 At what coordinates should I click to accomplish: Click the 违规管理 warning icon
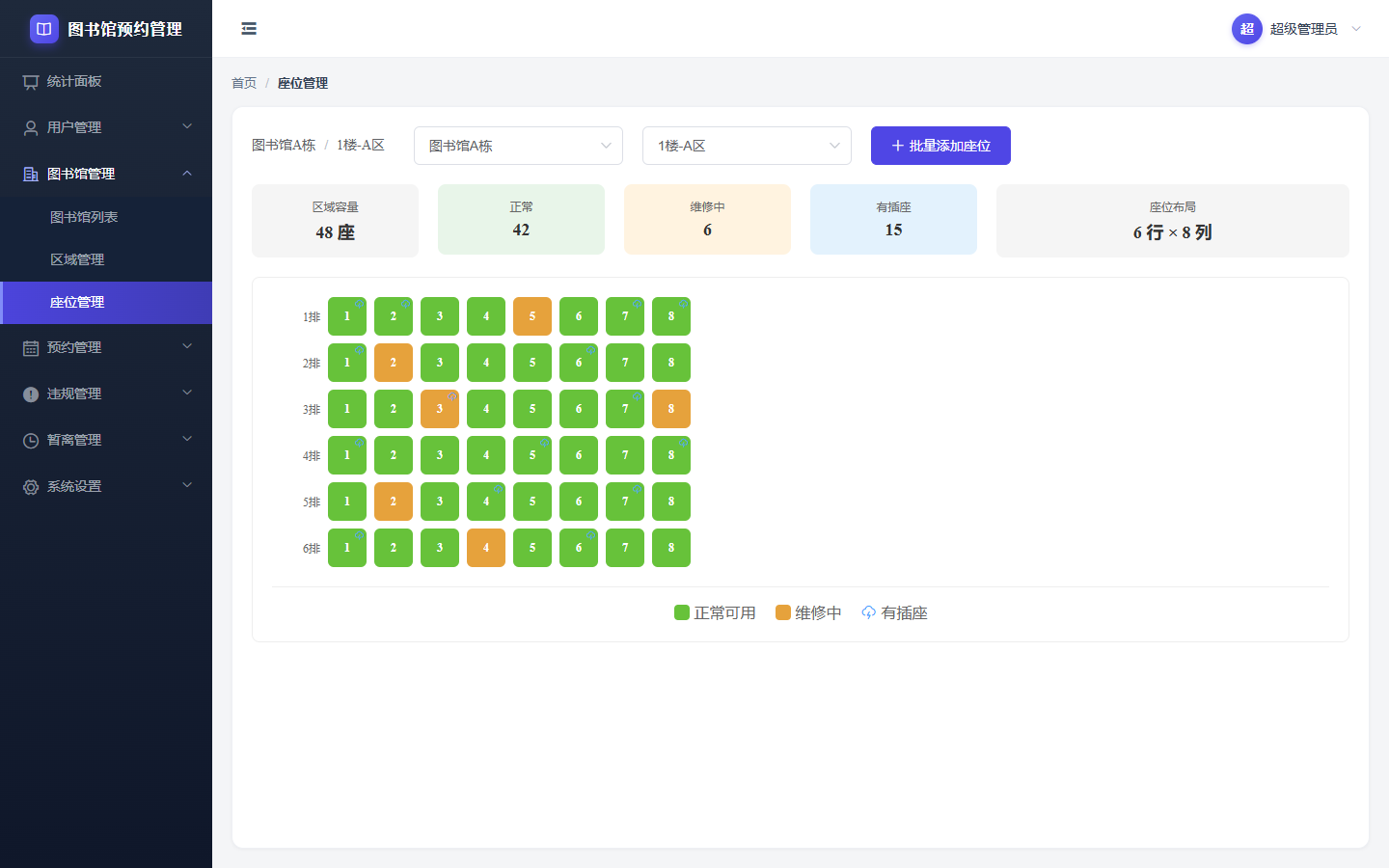(x=31, y=394)
